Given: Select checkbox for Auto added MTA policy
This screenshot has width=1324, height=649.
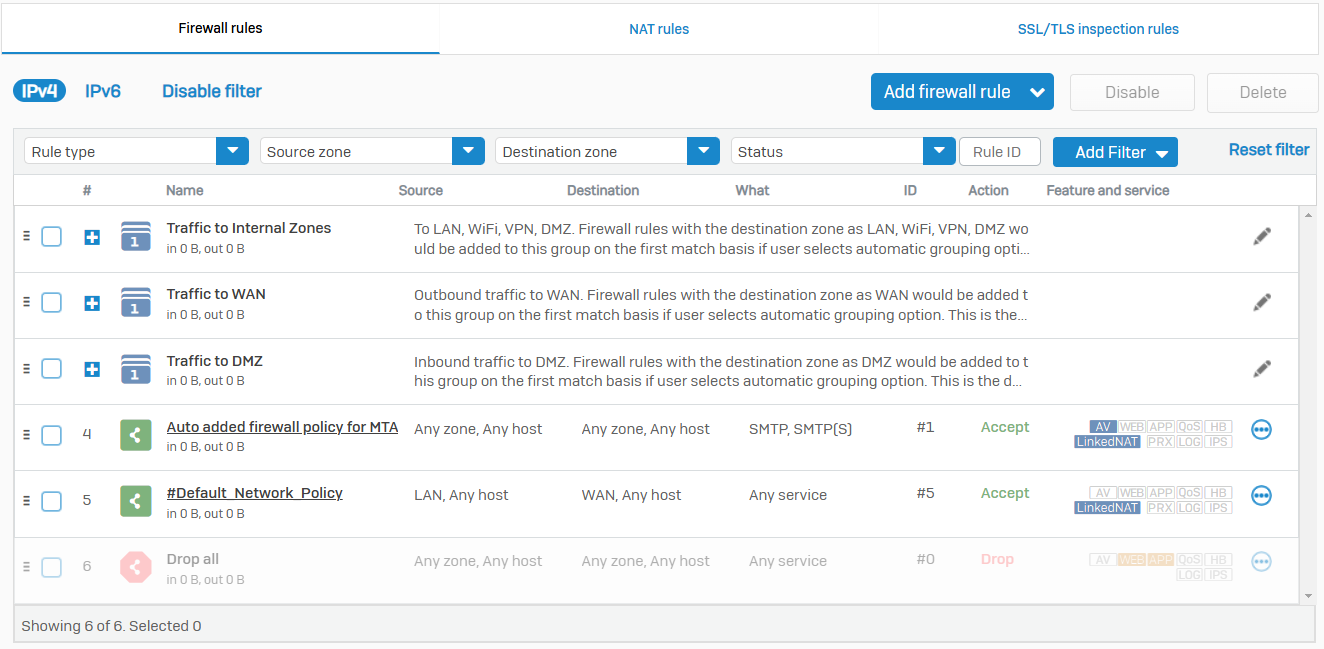Looking at the screenshot, I should pos(51,435).
